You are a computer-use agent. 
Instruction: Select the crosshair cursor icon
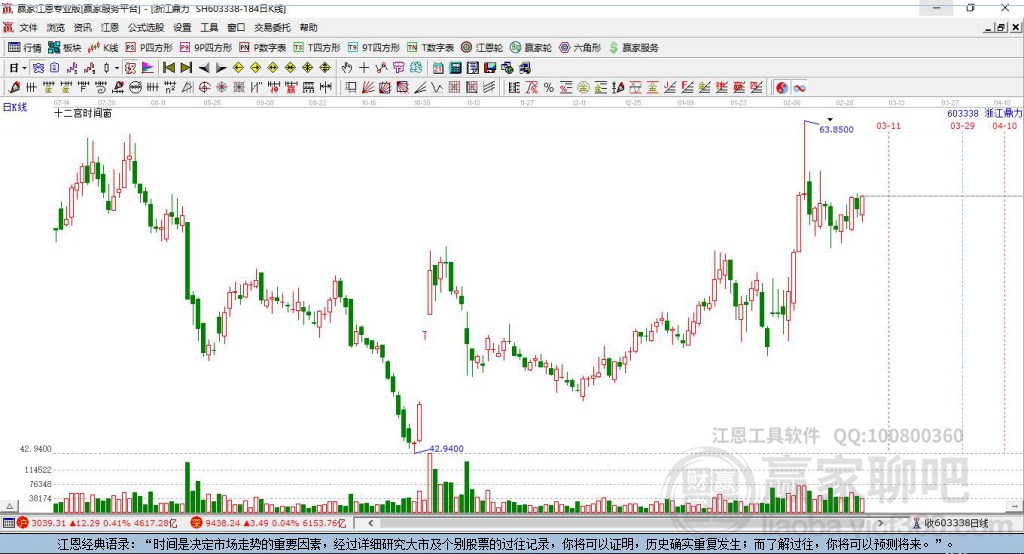click(x=364, y=68)
